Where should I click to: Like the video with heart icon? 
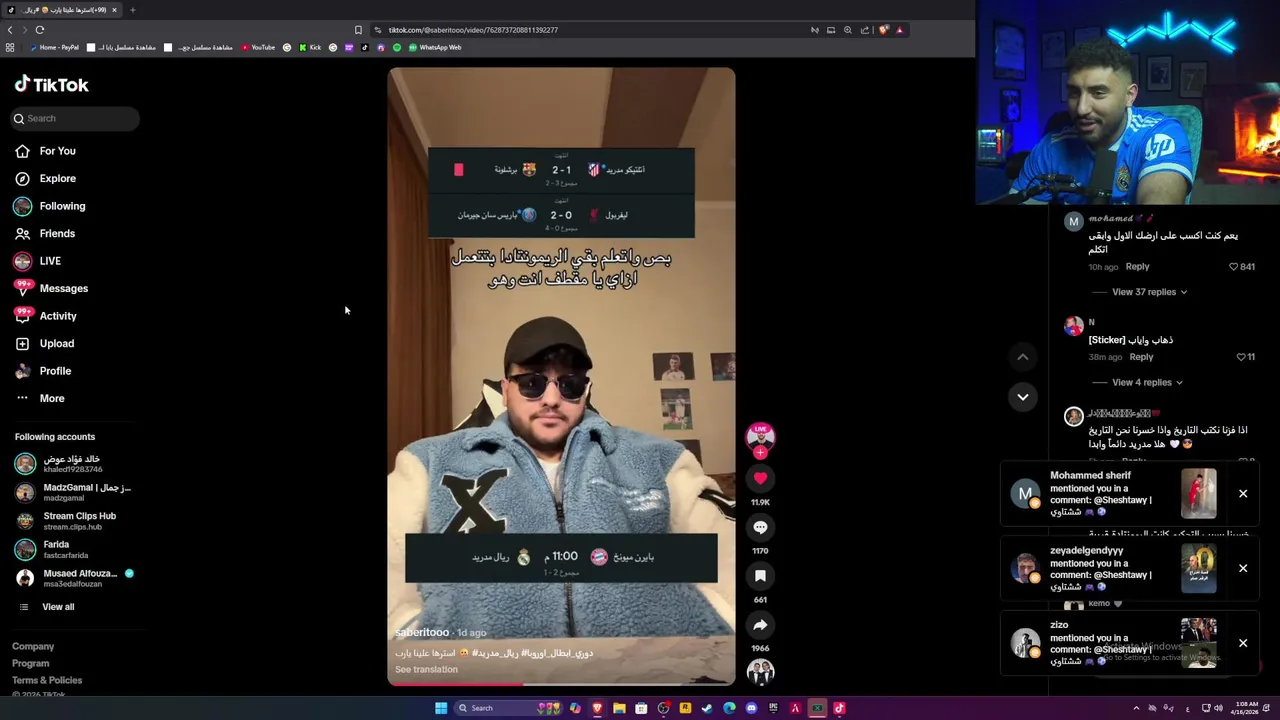point(760,478)
